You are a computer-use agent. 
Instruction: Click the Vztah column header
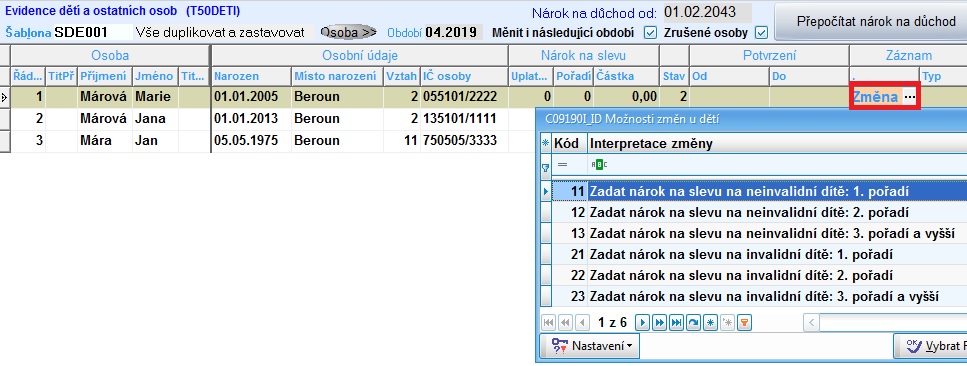(x=401, y=77)
